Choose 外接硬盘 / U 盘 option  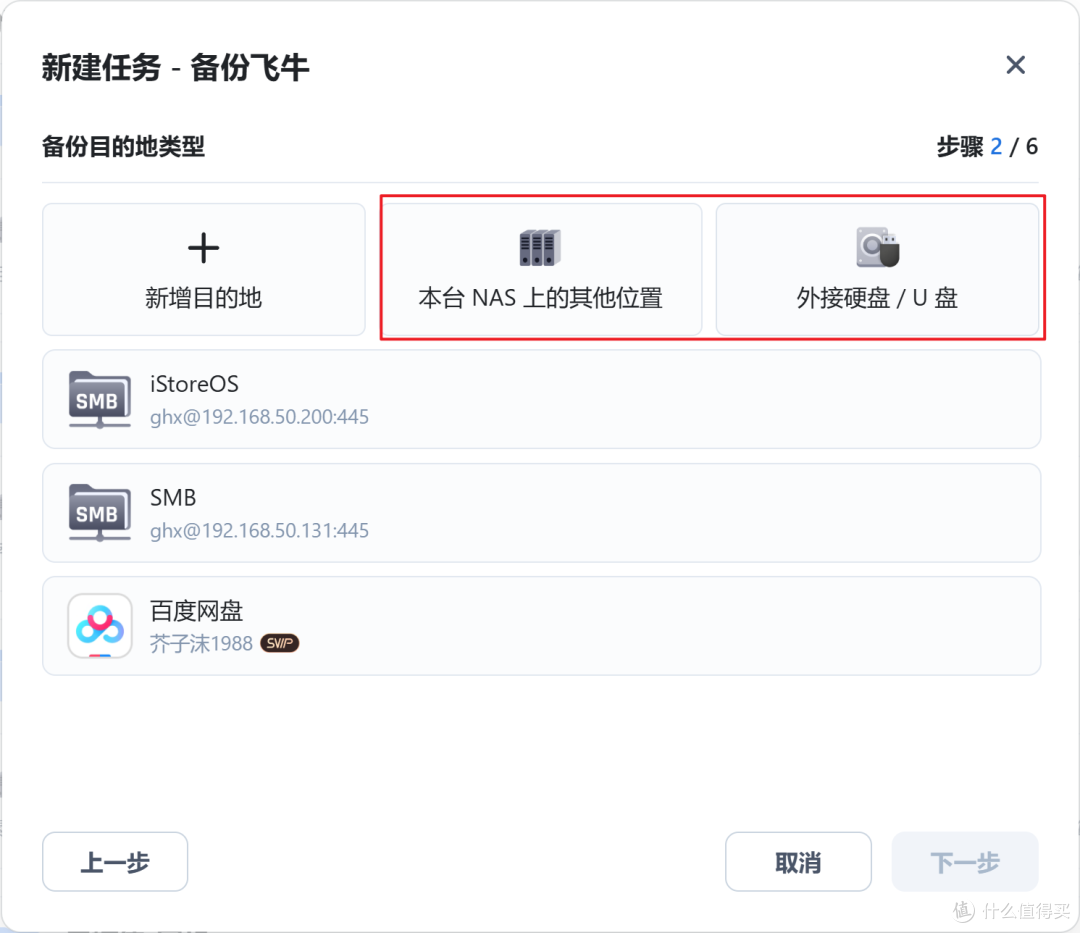click(x=878, y=269)
